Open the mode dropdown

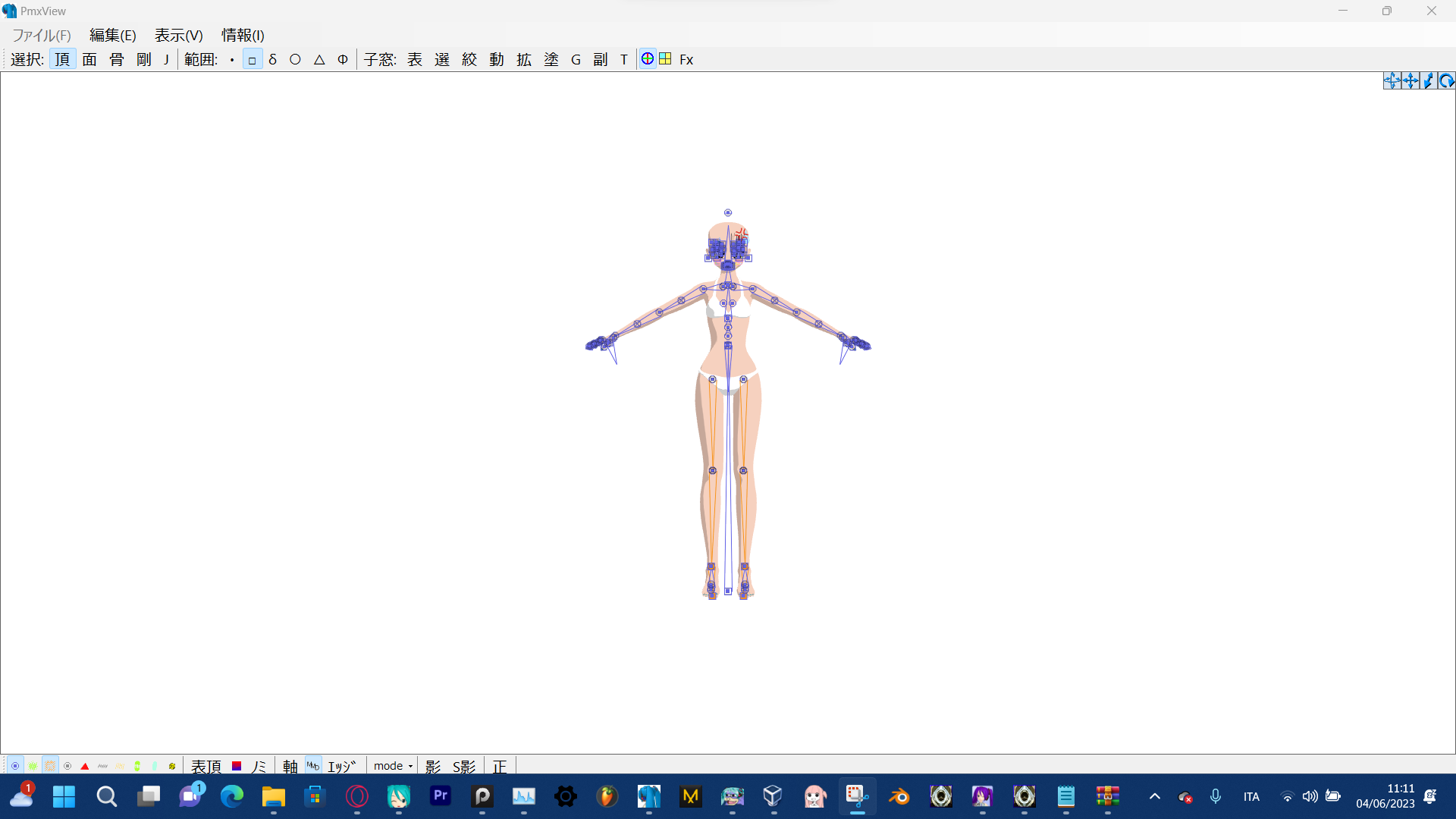pyautogui.click(x=393, y=766)
